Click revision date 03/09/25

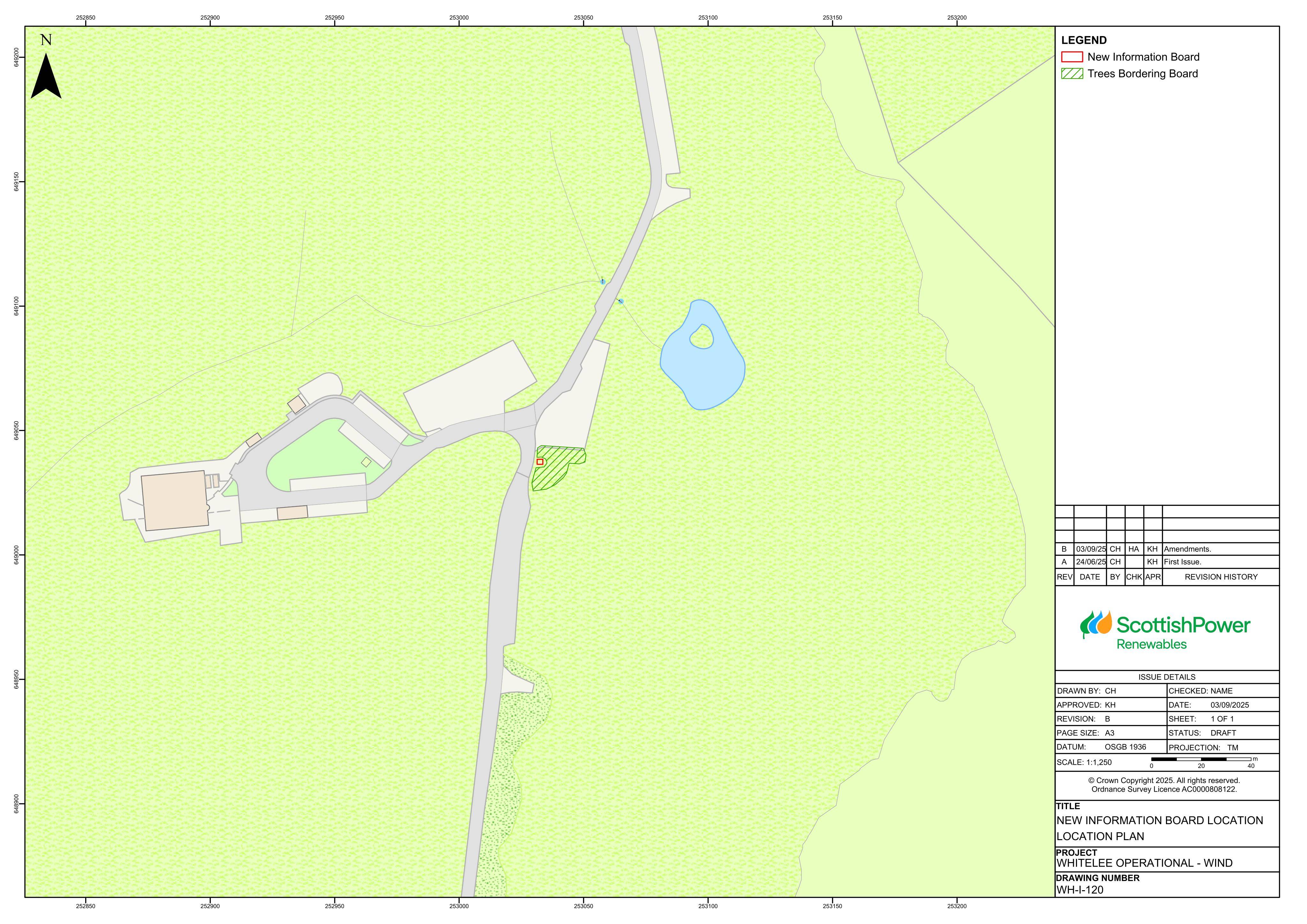[x=1091, y=550]
